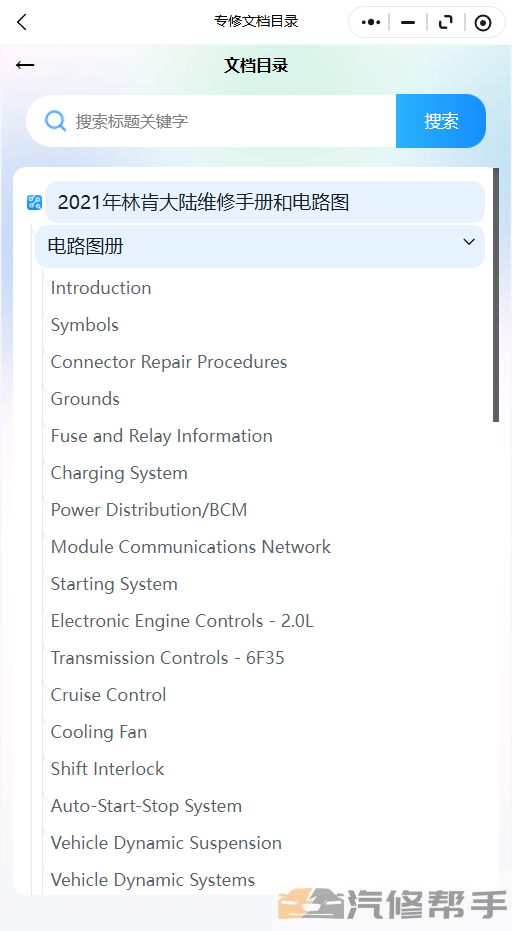This screenshot has width=512, height=931.
Task: Select Module Communications Network
Action: click(191, 547)
